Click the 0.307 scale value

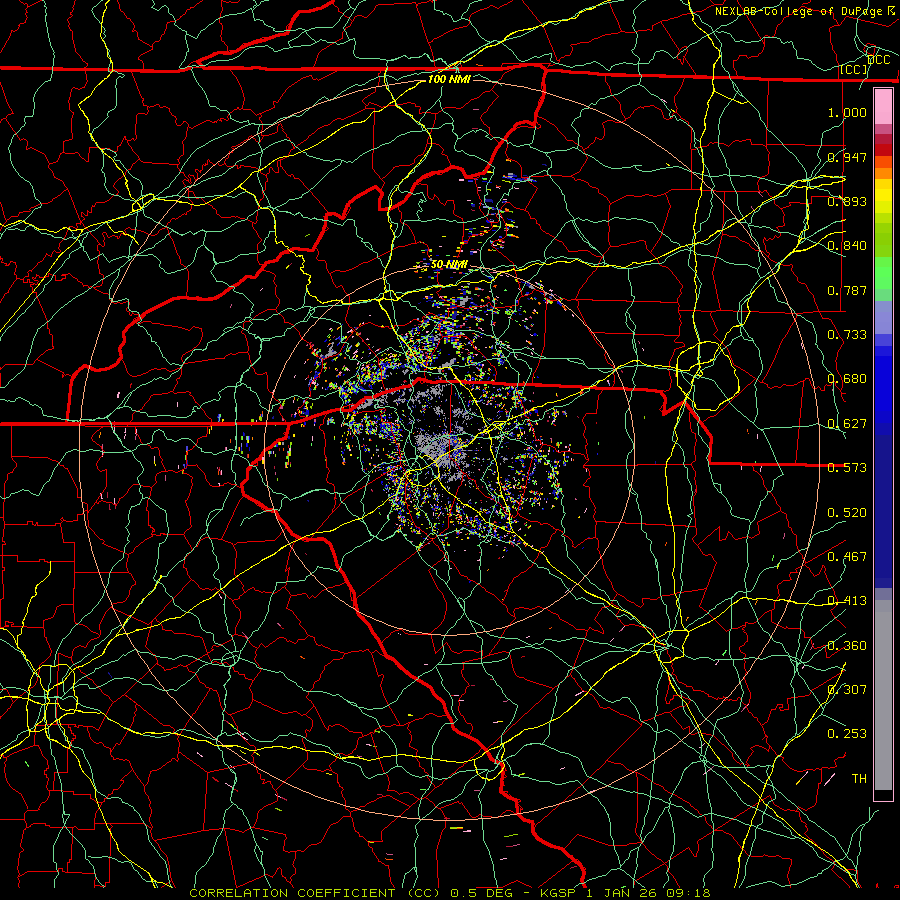[x=847, y=689]
